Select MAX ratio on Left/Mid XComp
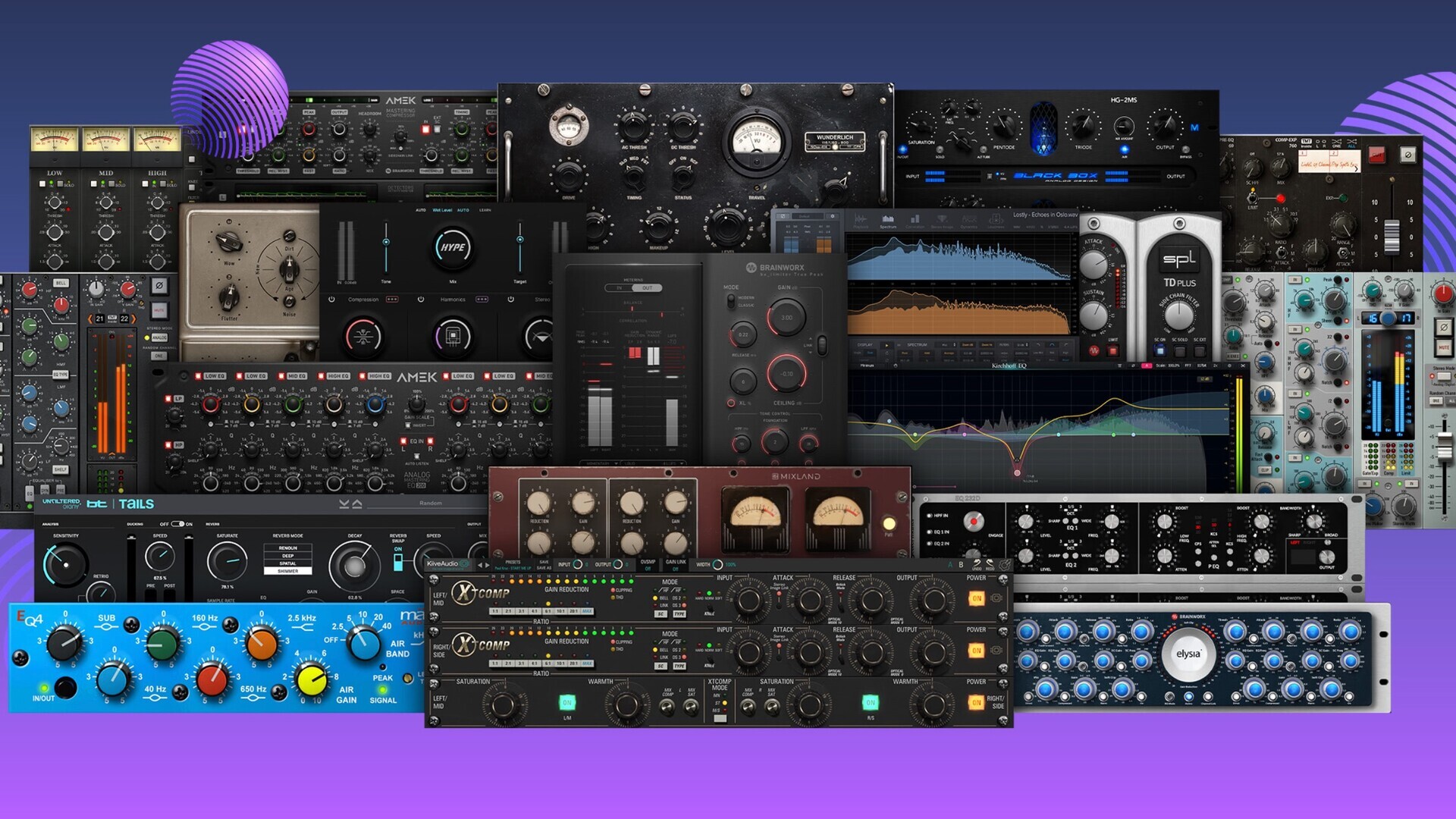The height and width of the screenshot is (819, 1456). click(586, 611)
